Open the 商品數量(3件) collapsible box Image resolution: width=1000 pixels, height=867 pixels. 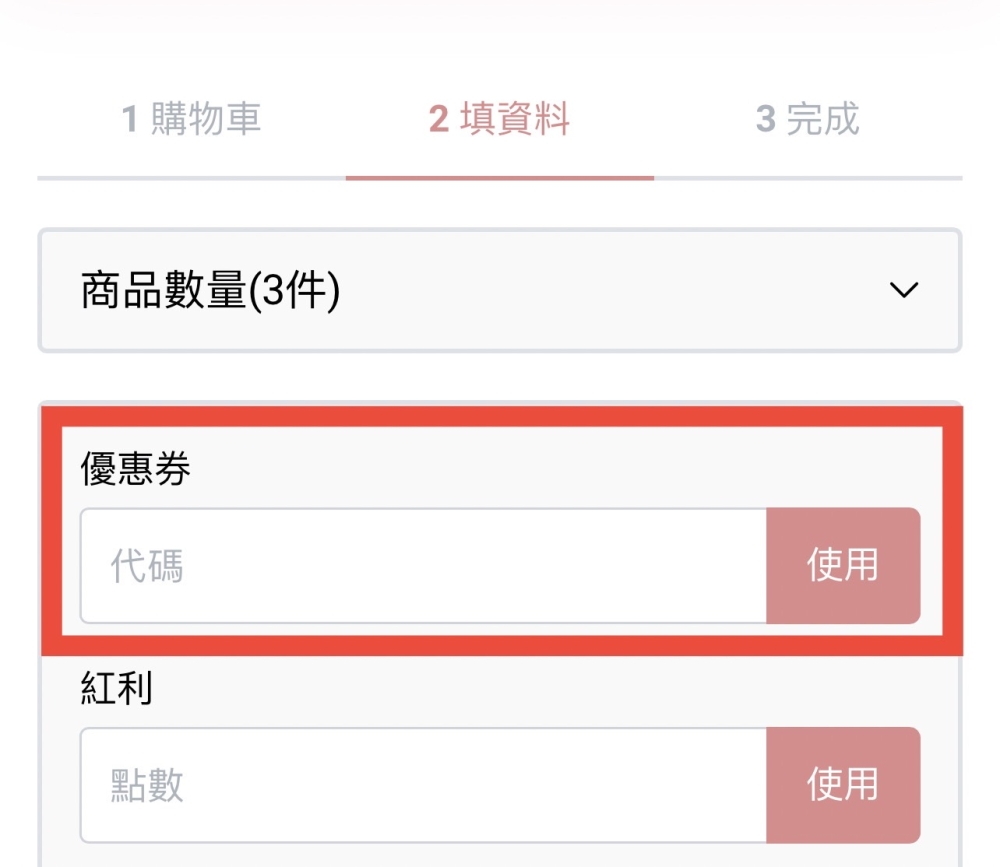coord(500,290)
